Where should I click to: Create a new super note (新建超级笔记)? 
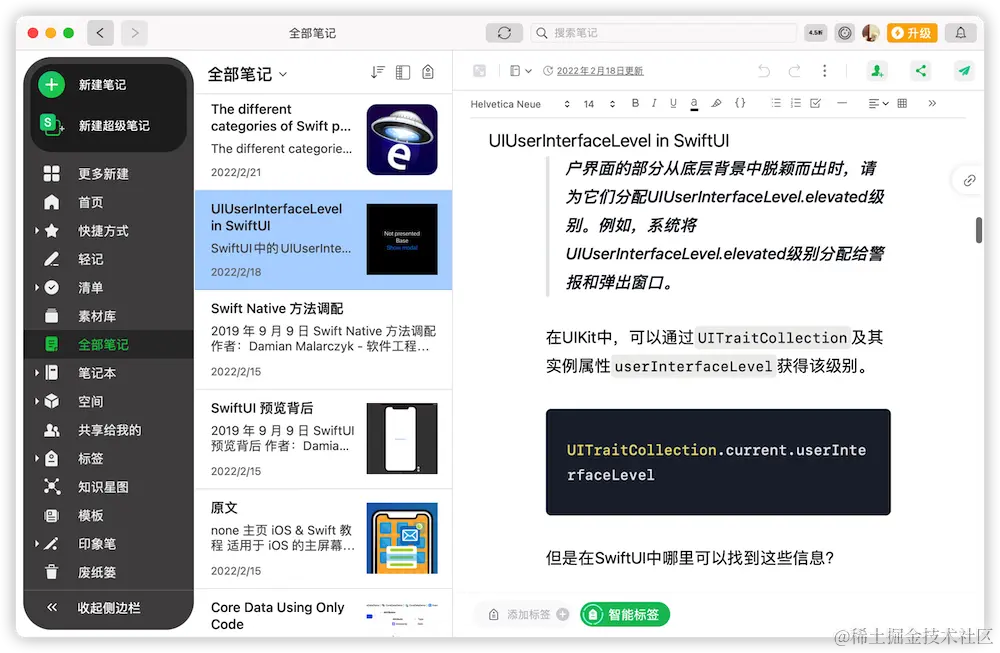coord(95,126)
